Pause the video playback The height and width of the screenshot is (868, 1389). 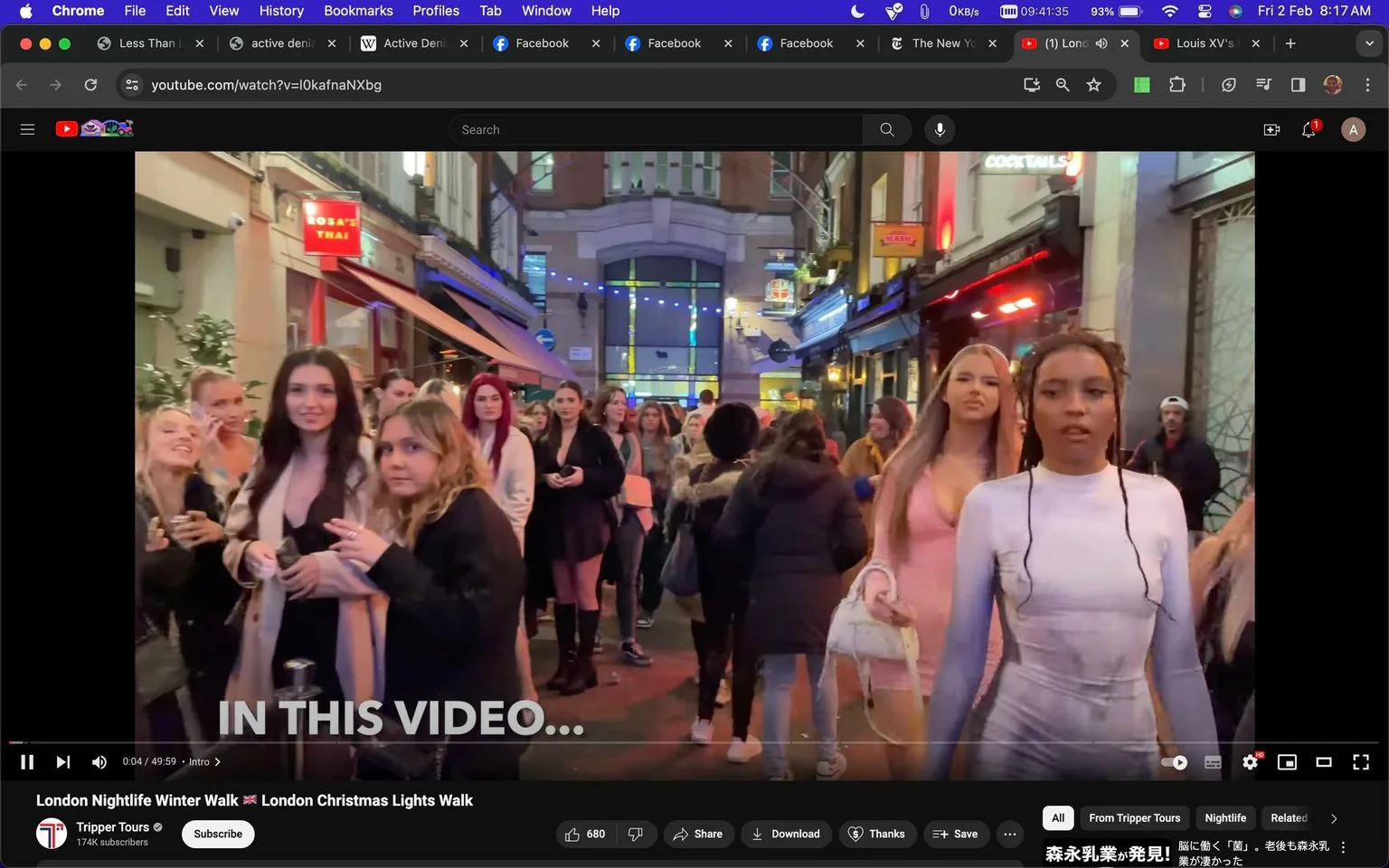point(27,762)
